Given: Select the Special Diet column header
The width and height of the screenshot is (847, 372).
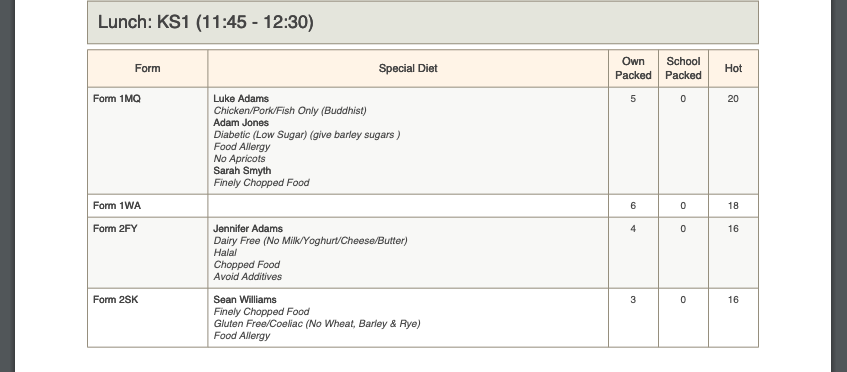Looking at the screenshot, I should 408,69.
